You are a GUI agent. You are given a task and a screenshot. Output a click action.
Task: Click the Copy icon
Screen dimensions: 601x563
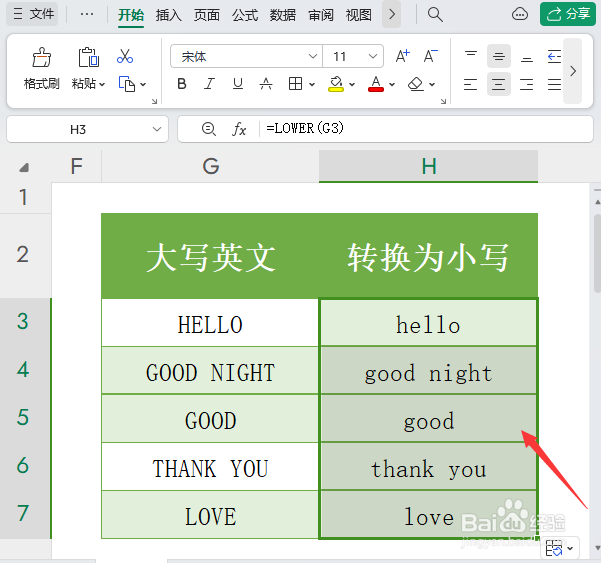coord(127,84)
